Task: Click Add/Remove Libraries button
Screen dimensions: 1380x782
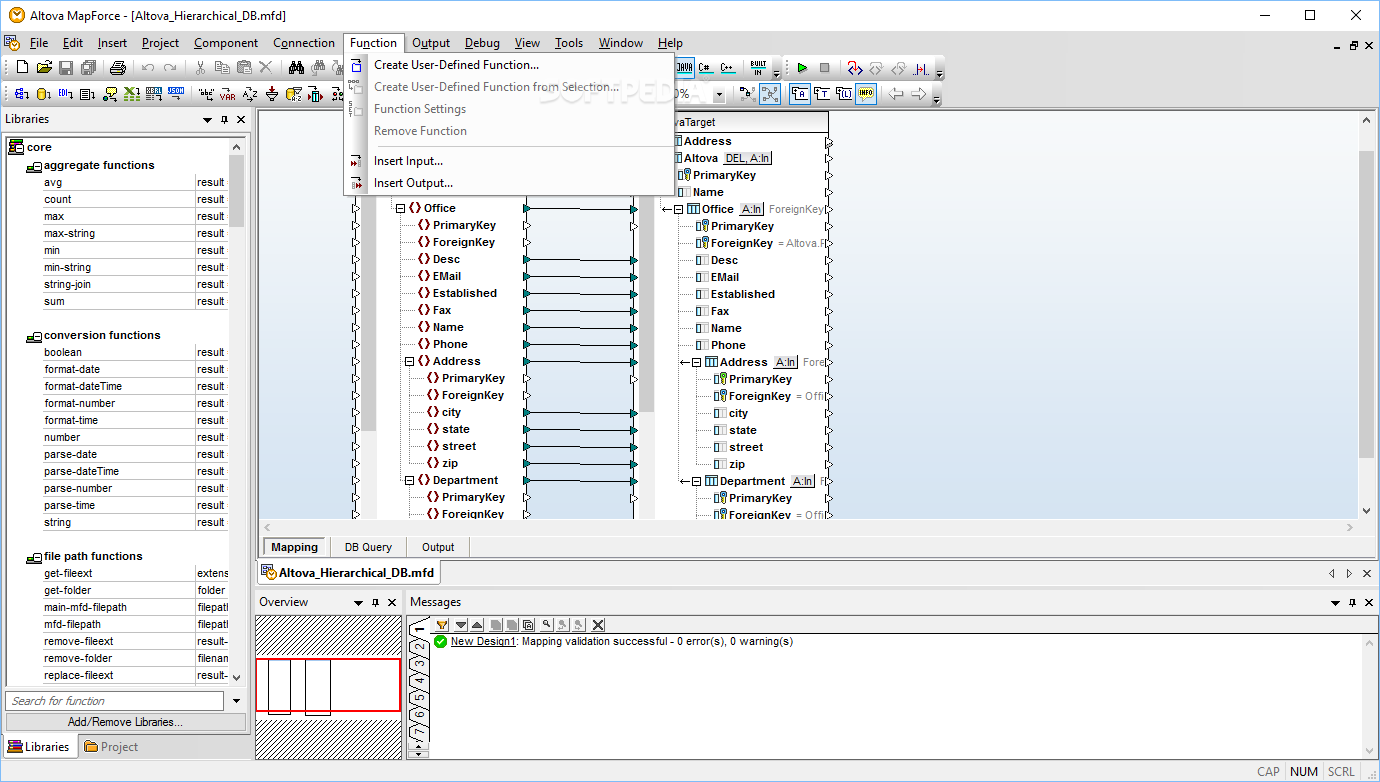Action: (125, 722)
